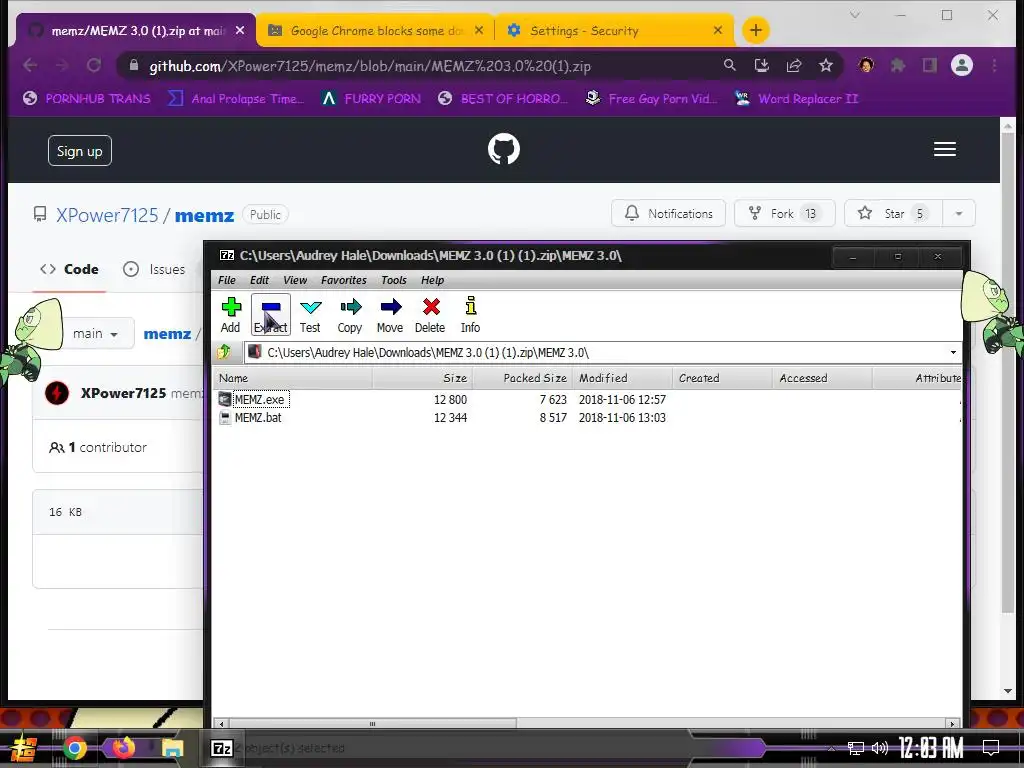Sort by the Size column header
This screenshot has width=1024, height=768.
coord(423,378)
